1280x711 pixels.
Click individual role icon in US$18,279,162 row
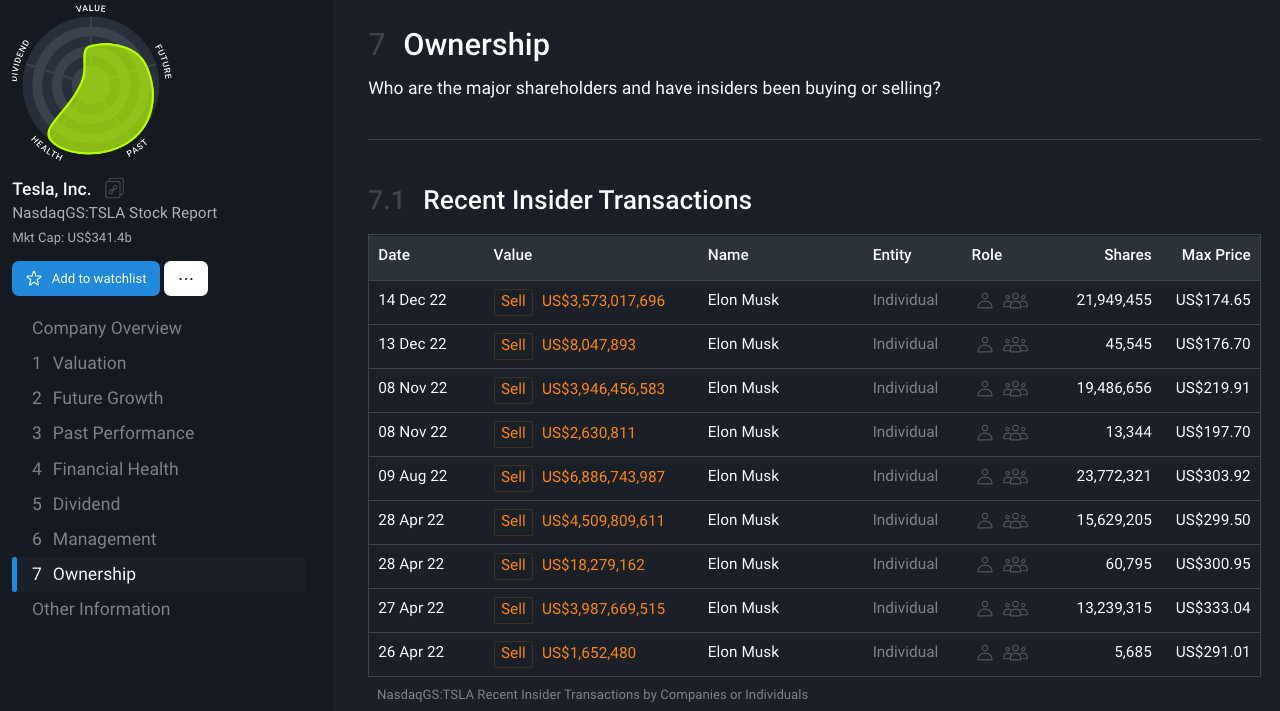(x=985, y=564)
